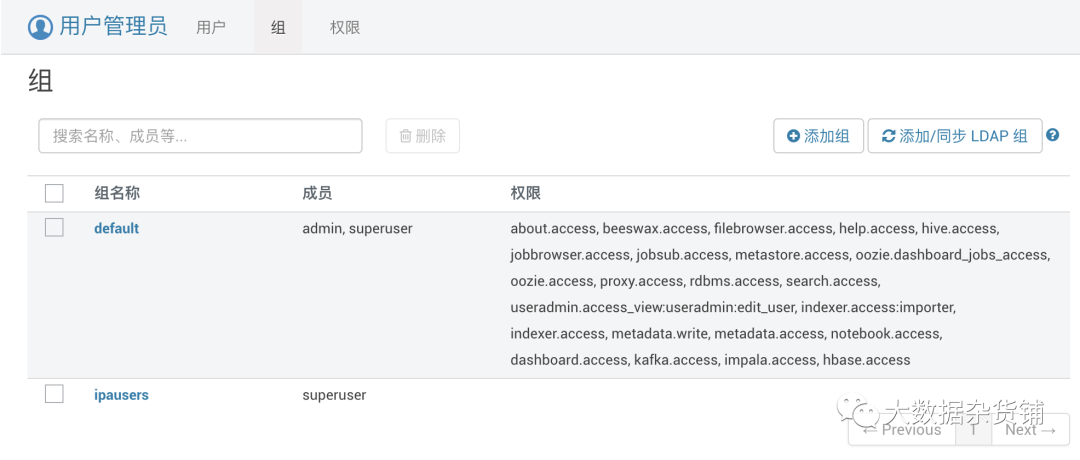The width and height of the screenshot is (1080, 460).
Task: Open the default group link
Action: 116,228
